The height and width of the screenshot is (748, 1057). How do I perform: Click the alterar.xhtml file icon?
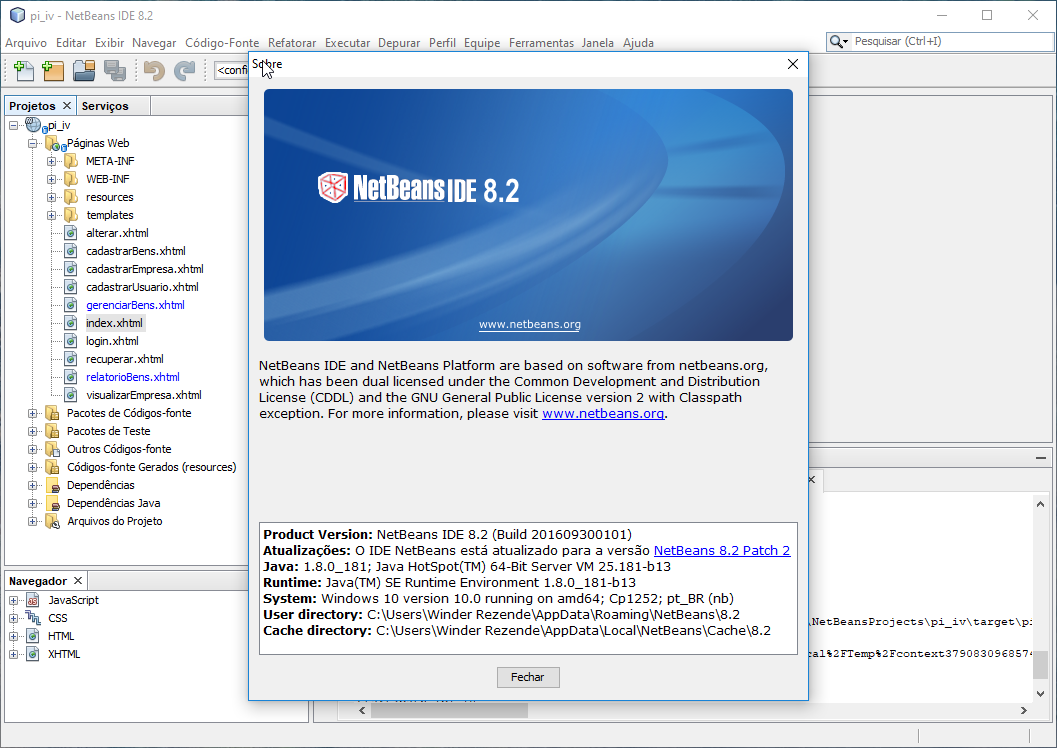pos(71,233)
